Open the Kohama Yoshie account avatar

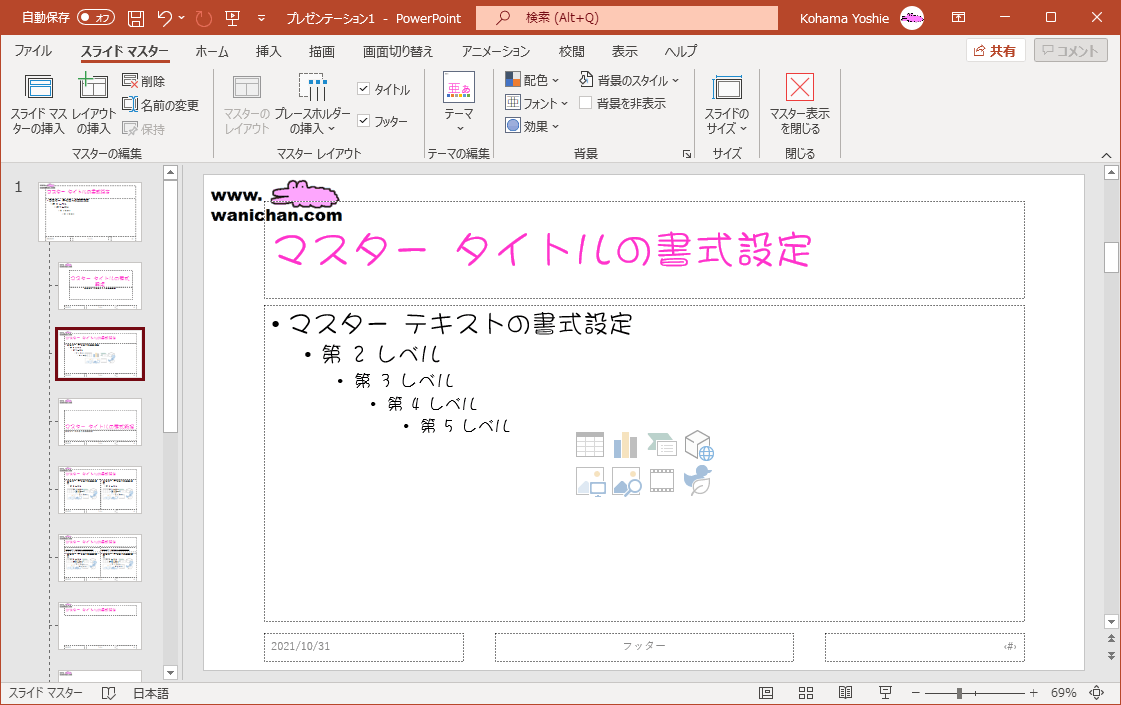point(912,18)
